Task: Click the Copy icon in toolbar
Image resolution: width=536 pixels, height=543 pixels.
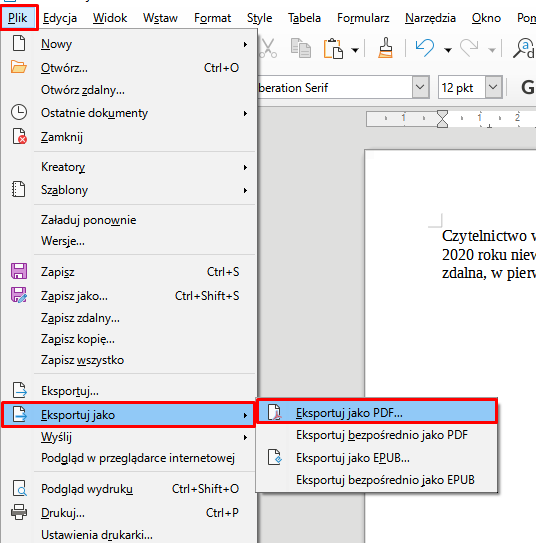Action: pyautogui.click(x=301, y=48)
